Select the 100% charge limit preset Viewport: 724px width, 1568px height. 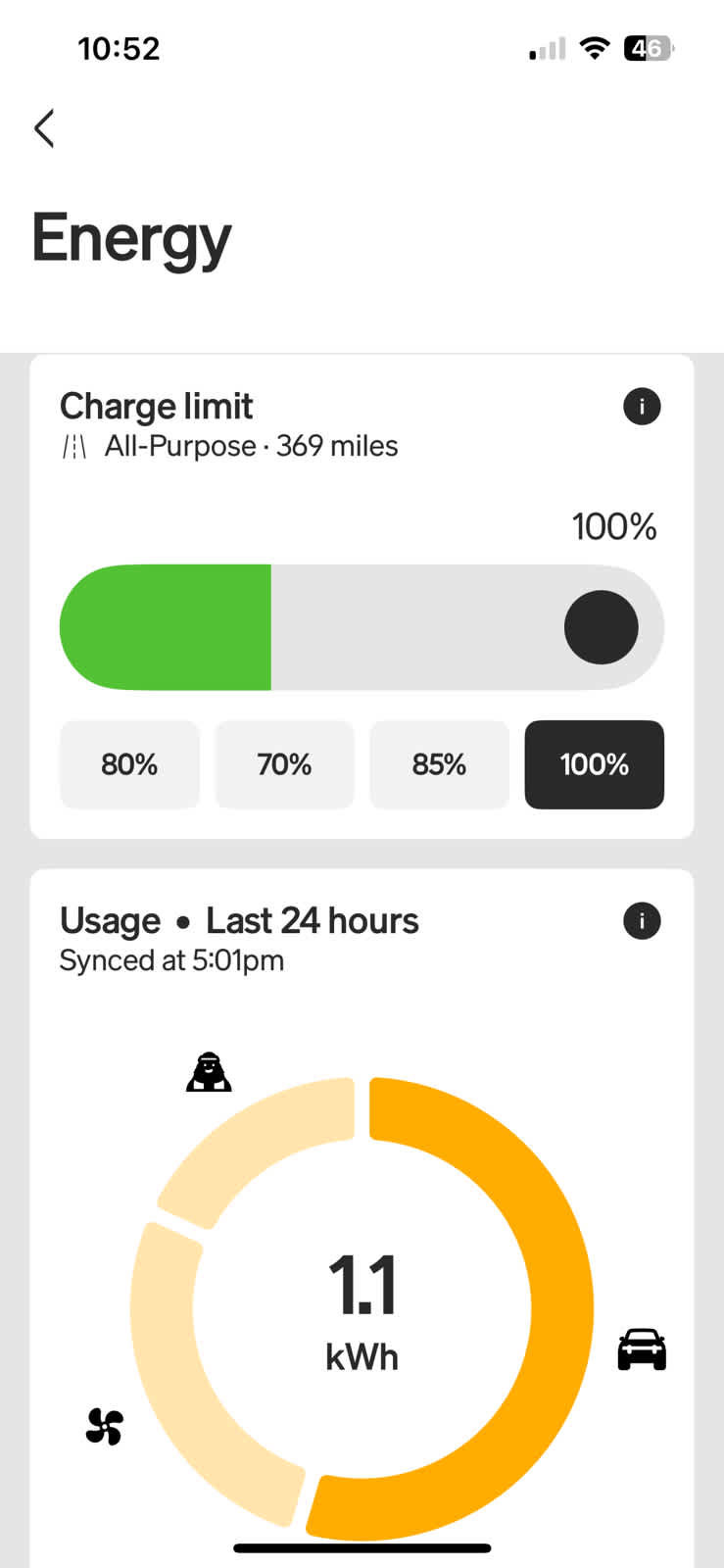594,764
